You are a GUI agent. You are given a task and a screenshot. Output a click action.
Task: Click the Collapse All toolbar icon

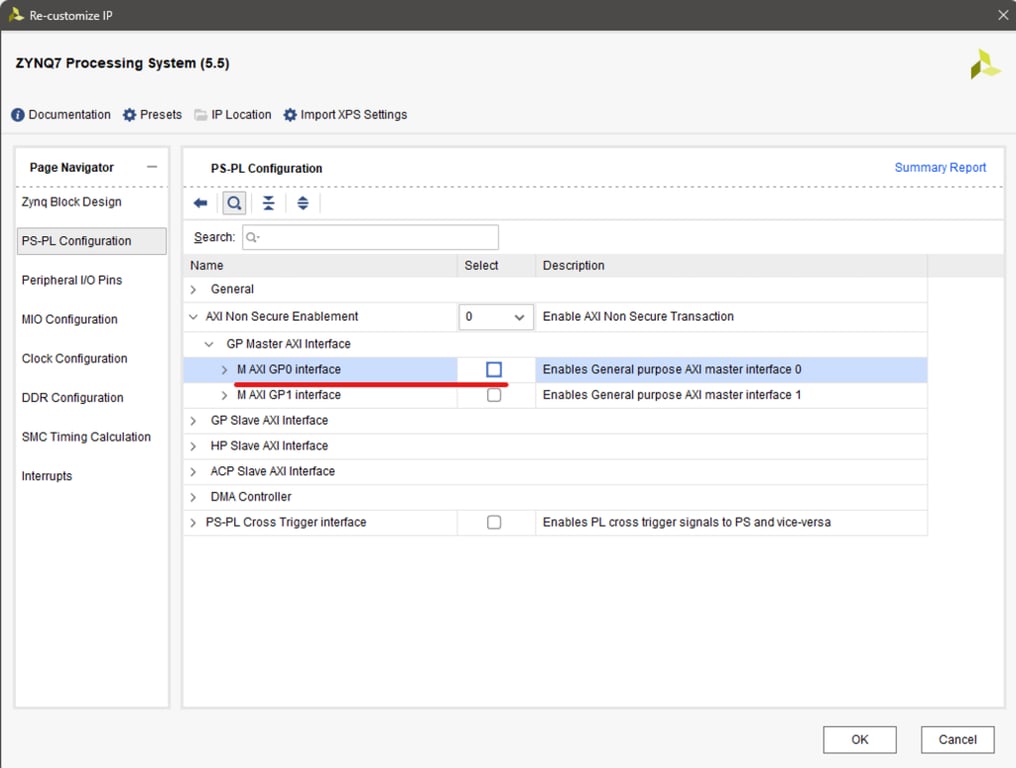[x=268, y=203]
